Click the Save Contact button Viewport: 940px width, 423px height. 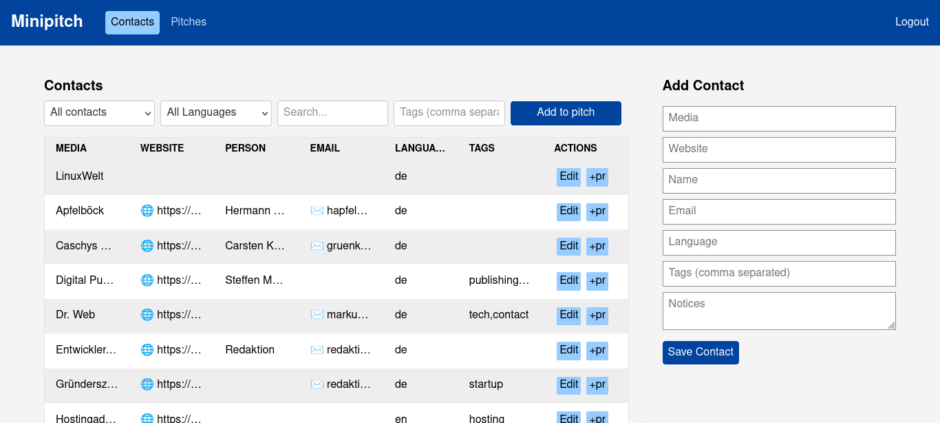coord(700,352)
